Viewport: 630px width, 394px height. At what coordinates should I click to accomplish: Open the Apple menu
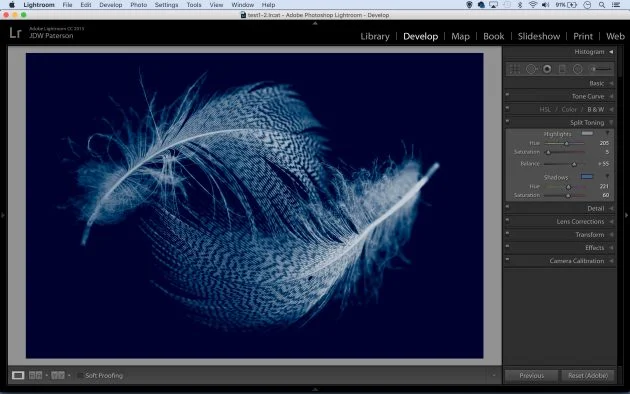coord(12,5)
